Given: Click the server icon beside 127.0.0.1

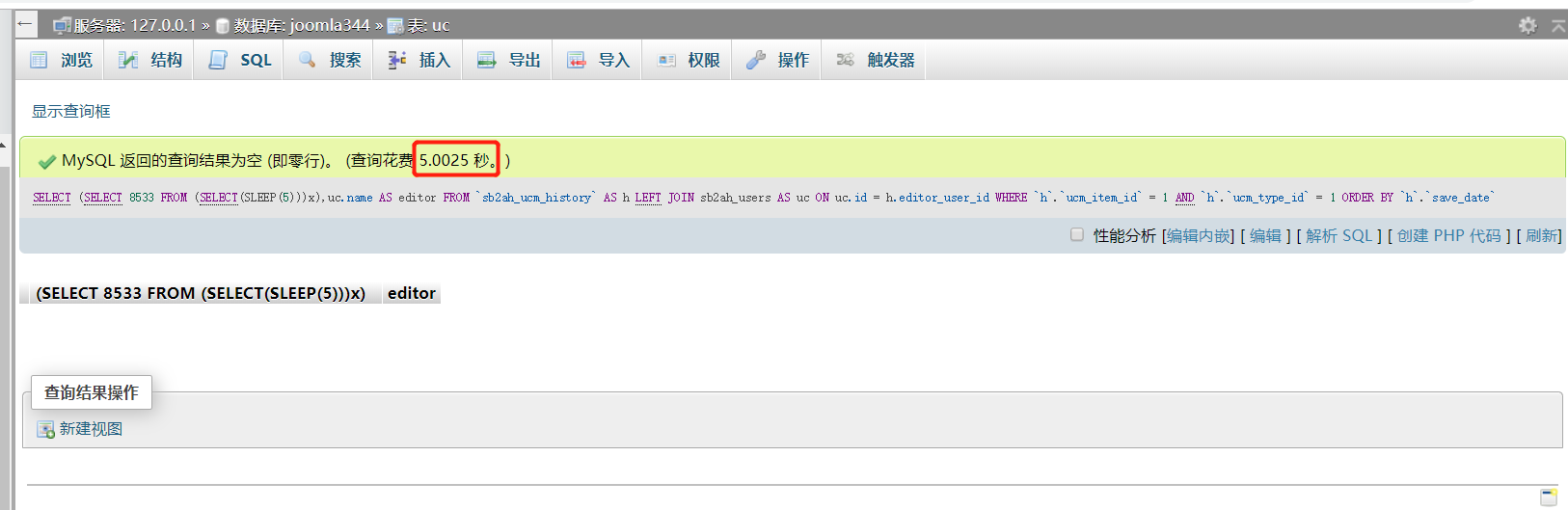Looking at the screenshot, I should (62, 25).
